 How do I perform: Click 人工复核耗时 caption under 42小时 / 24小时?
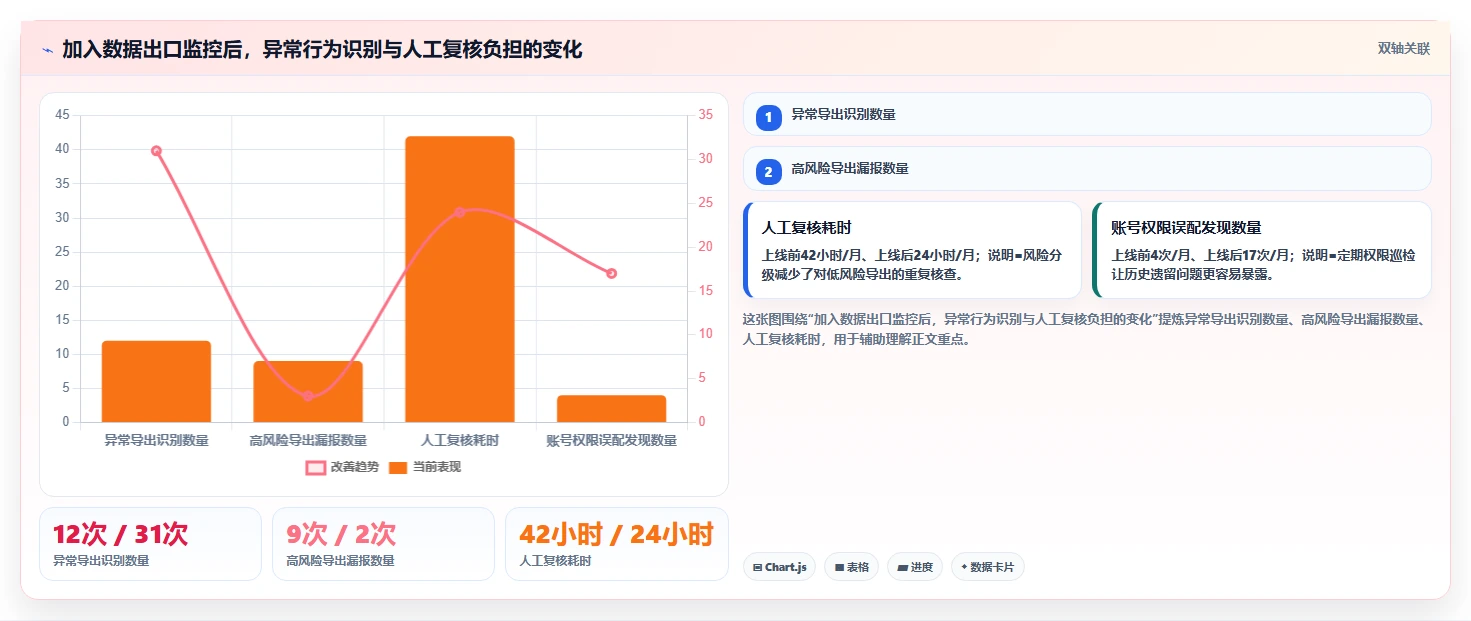(x=555, y=561)
